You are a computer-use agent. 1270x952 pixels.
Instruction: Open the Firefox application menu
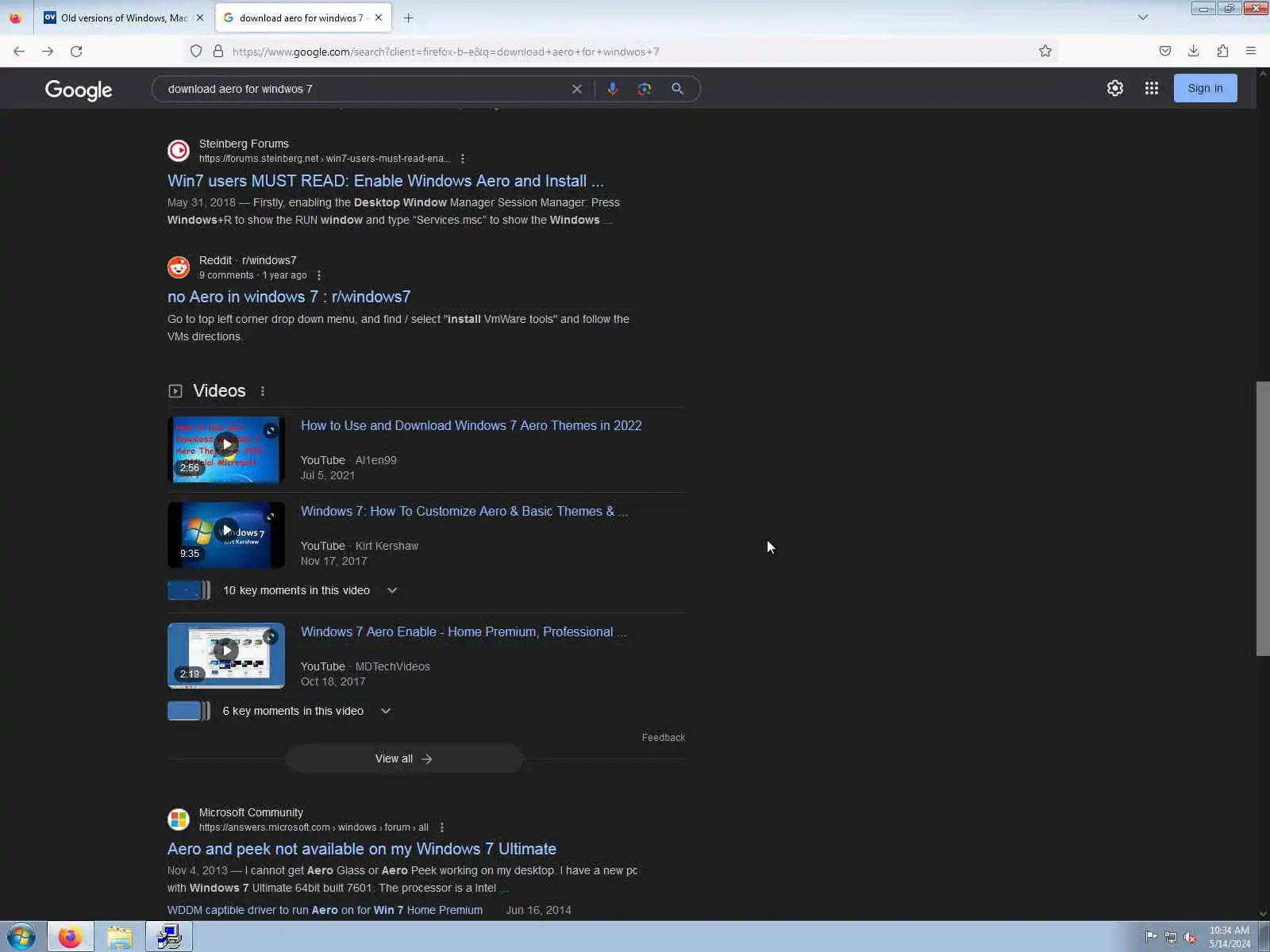point(1251,52)
